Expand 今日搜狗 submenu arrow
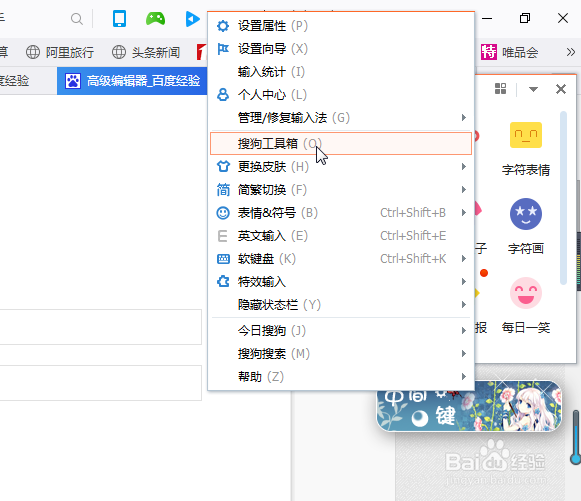The height and width of the screenshot is (501, 581). point(464,331)
